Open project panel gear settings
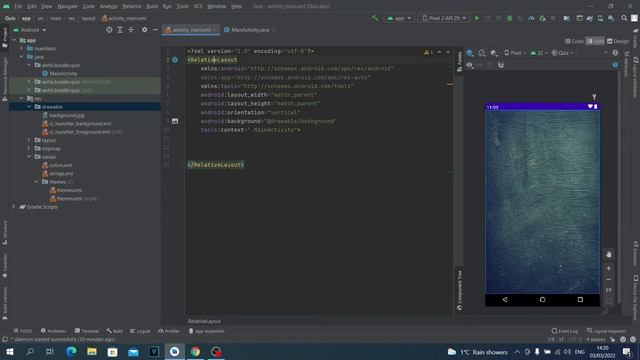This screenshot has width=640, height=360. tap(144, 30)
